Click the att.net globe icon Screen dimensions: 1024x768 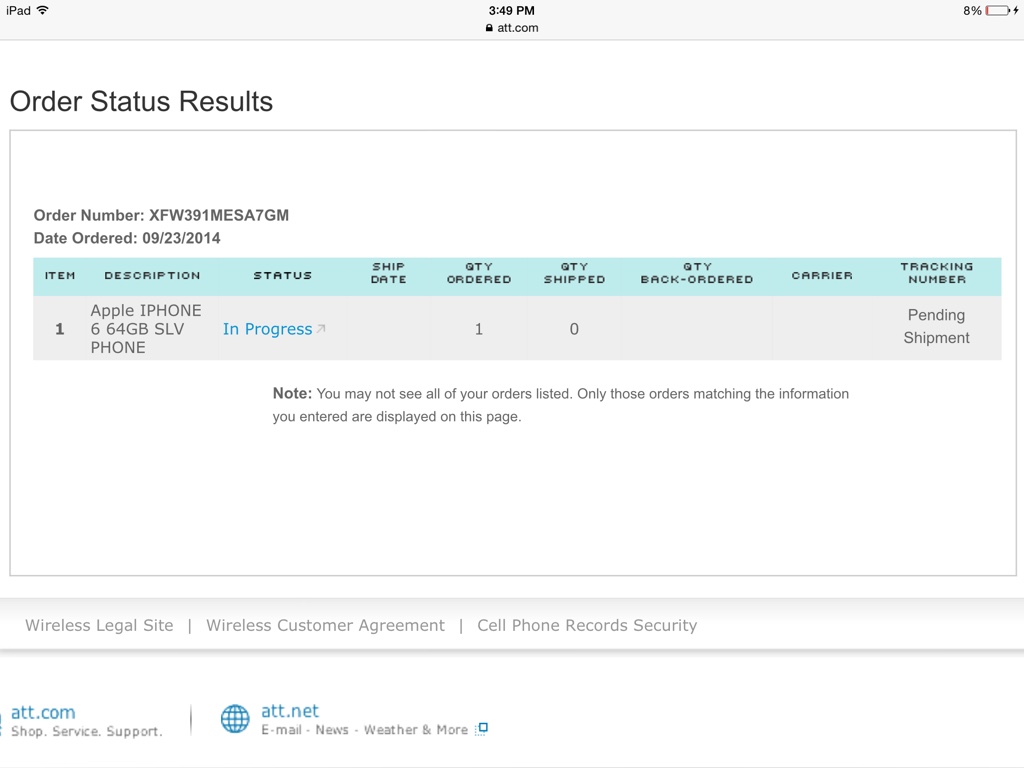pos(235,719)
